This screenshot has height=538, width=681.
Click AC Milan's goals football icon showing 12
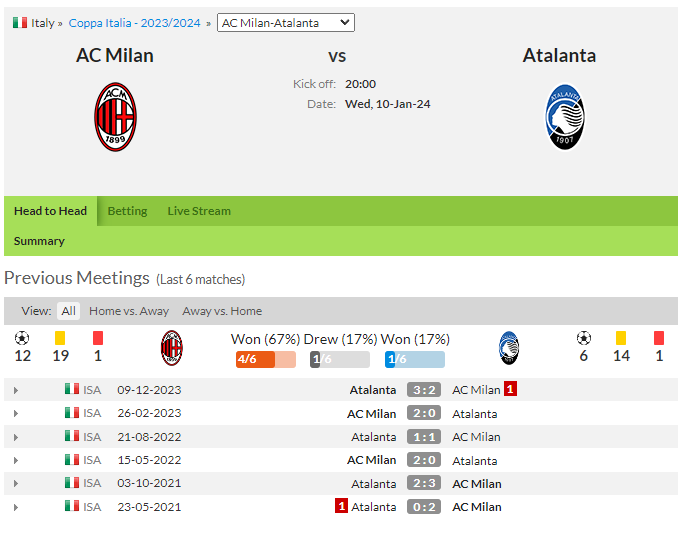point(22,338)
